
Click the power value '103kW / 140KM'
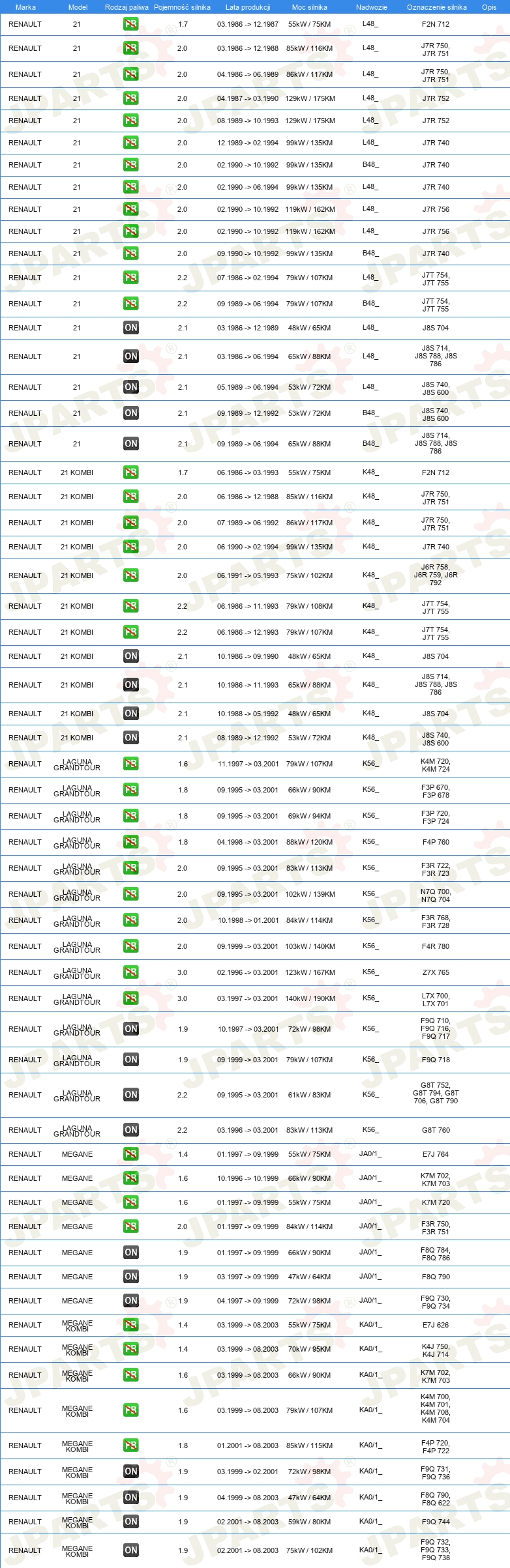tap(310, 946)
